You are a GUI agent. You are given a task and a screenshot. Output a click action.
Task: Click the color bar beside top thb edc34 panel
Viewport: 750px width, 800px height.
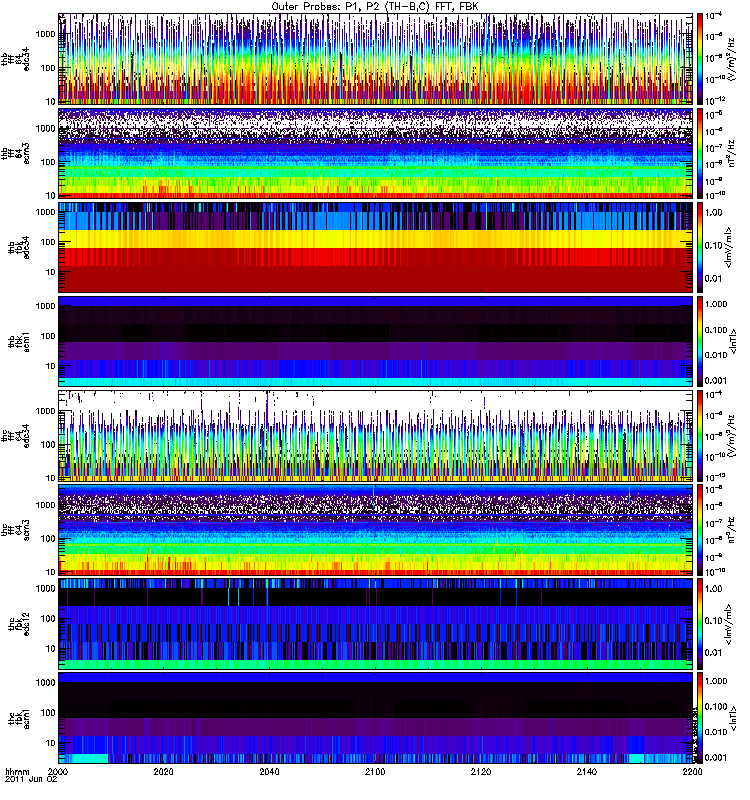pyautogui.click(x=701, y=58)
